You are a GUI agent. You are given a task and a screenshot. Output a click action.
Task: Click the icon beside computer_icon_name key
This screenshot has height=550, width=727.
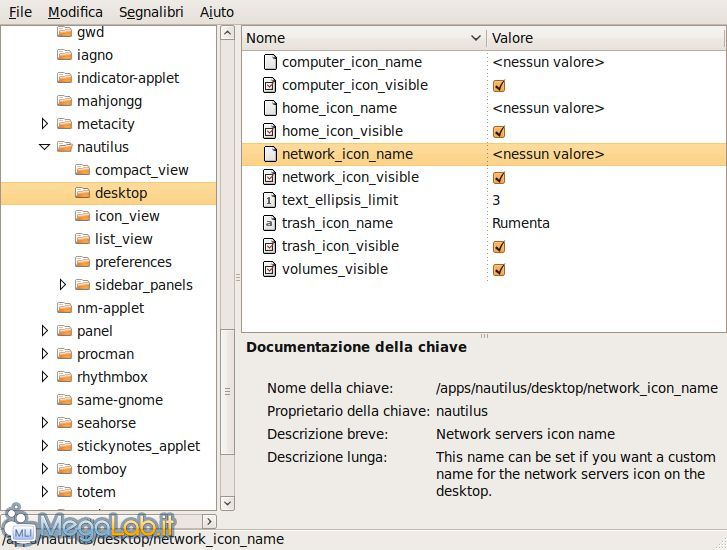[269, 62]
